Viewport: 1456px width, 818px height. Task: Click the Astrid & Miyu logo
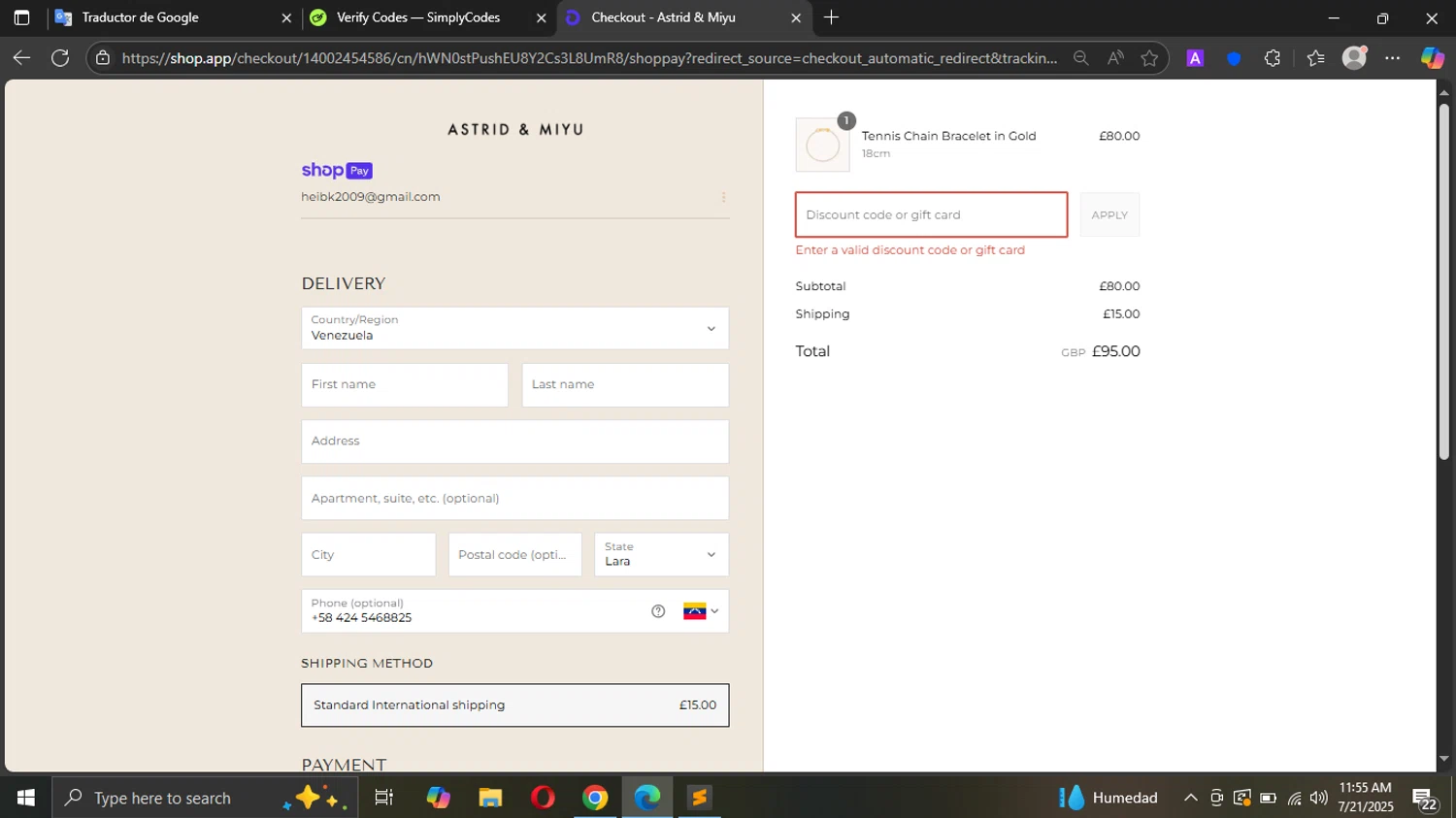point(515,129)
